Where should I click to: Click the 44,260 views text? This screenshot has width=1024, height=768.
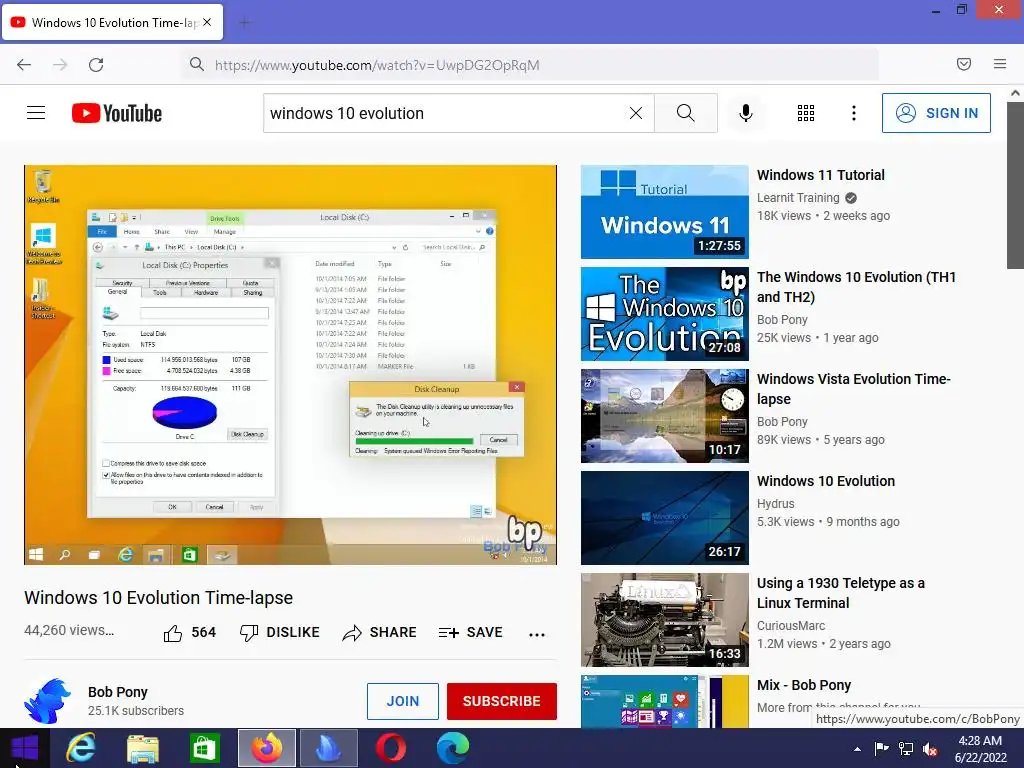pos(69,630)
